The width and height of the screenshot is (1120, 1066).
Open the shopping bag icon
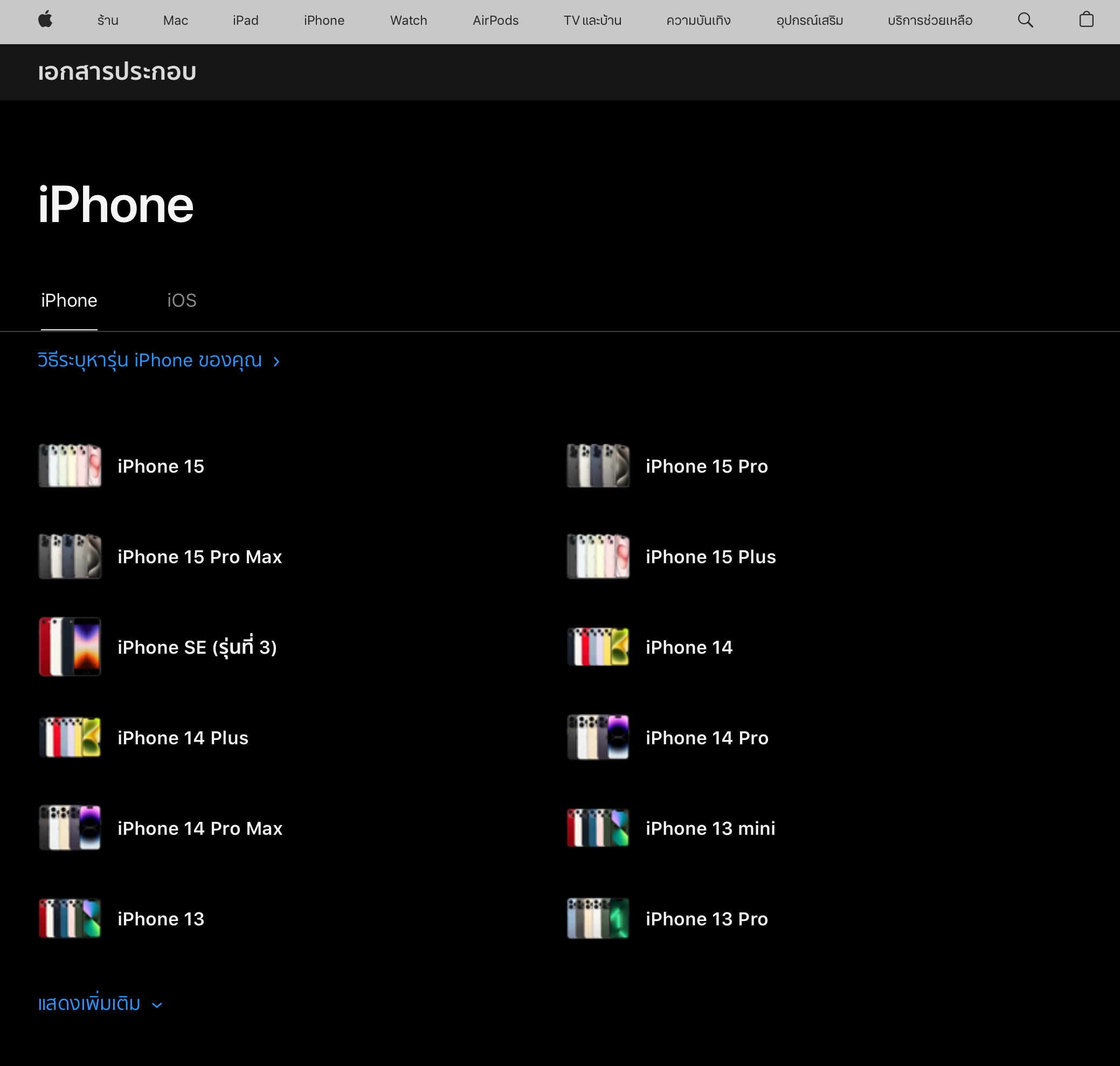coord(1086,20)
